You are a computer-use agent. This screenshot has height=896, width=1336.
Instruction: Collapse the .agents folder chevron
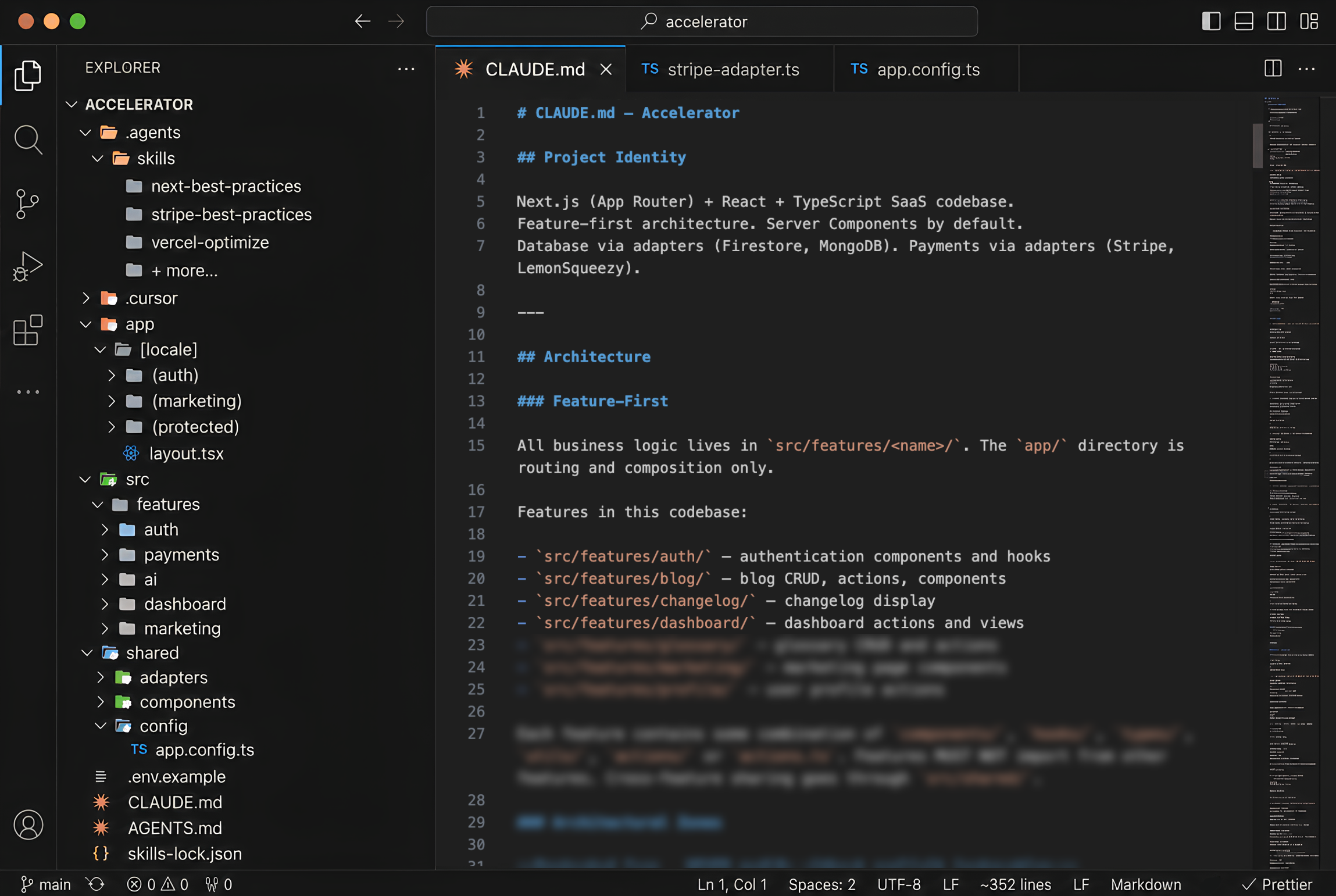(85, 133)
